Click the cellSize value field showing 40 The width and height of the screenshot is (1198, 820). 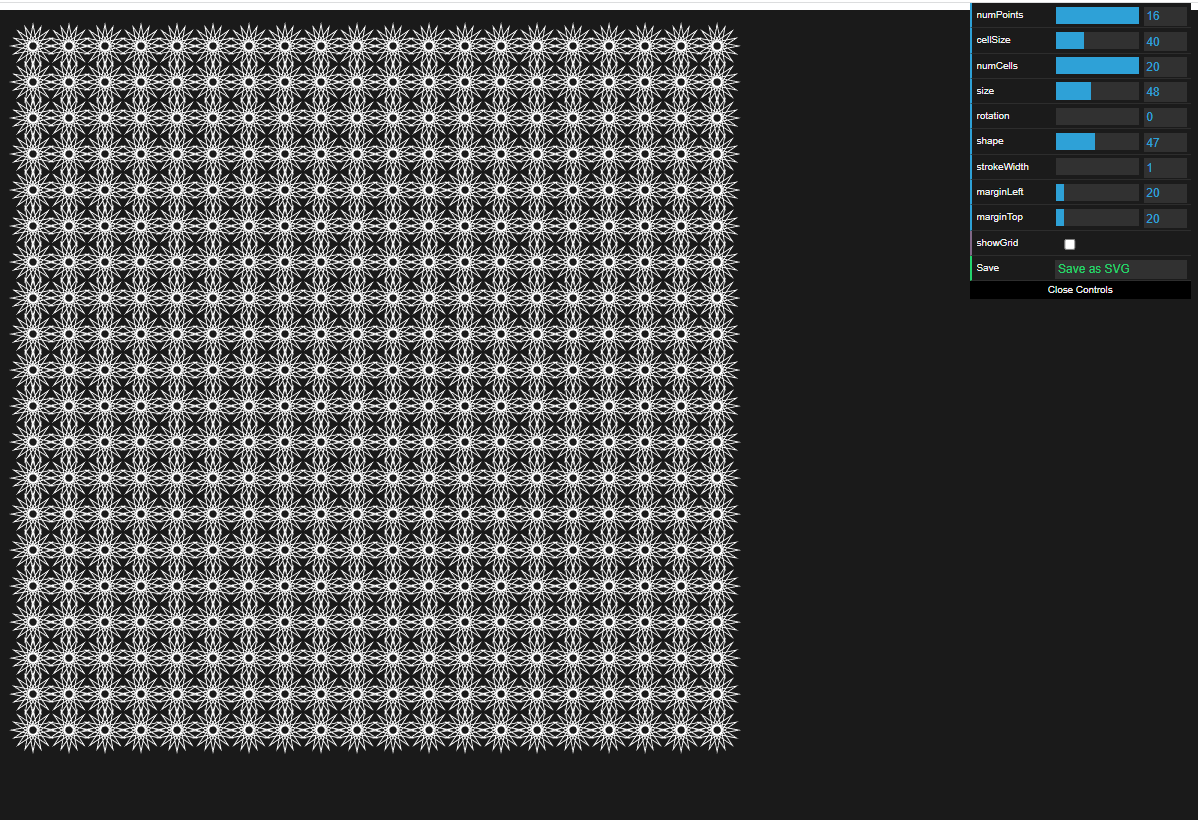click(1164, 41)
